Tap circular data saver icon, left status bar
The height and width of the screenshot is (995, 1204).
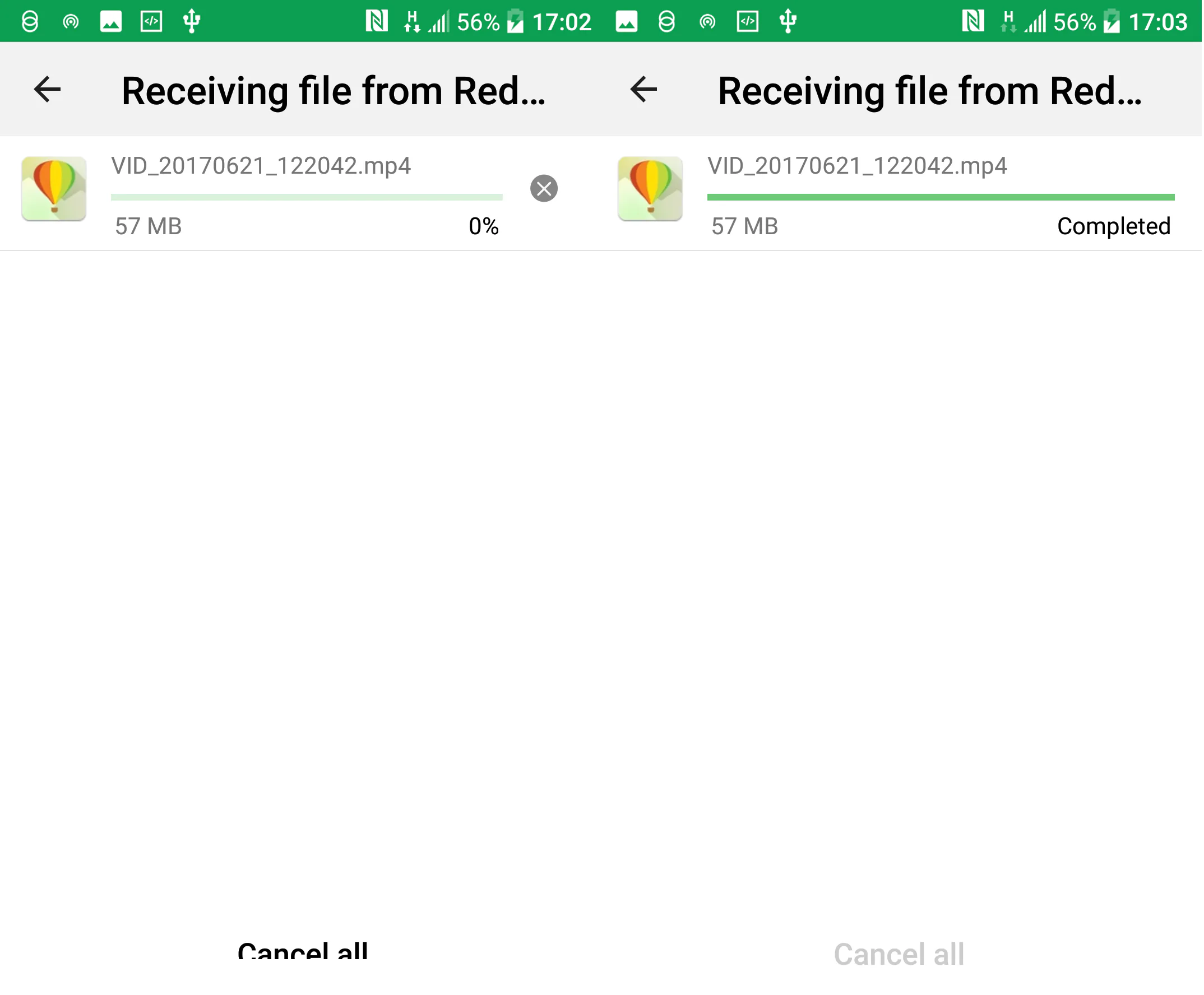tap(30, 22)
